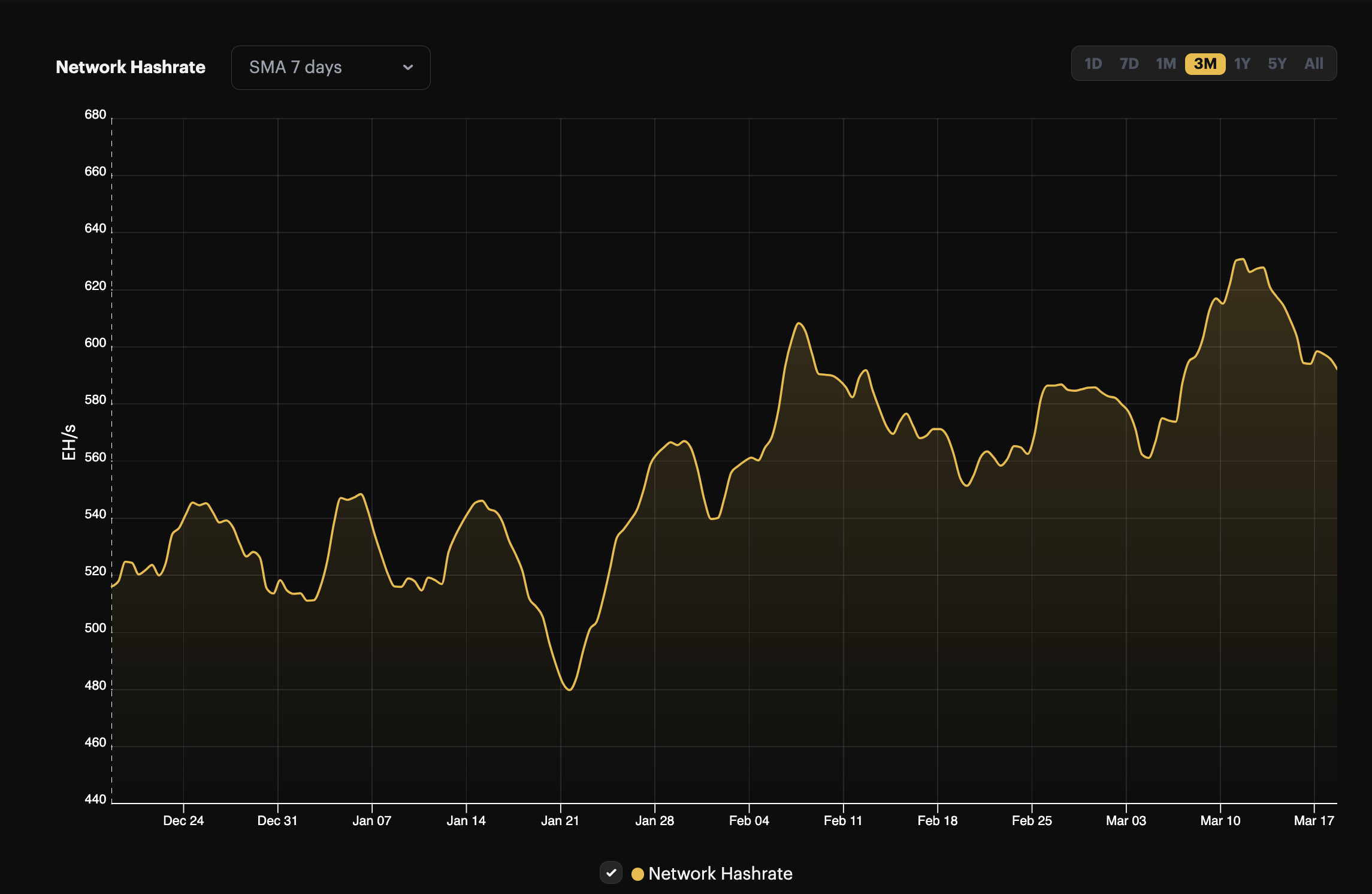Toggle the Network Hashrate series visibility
Screen dimensions: 1372x894
611,874
